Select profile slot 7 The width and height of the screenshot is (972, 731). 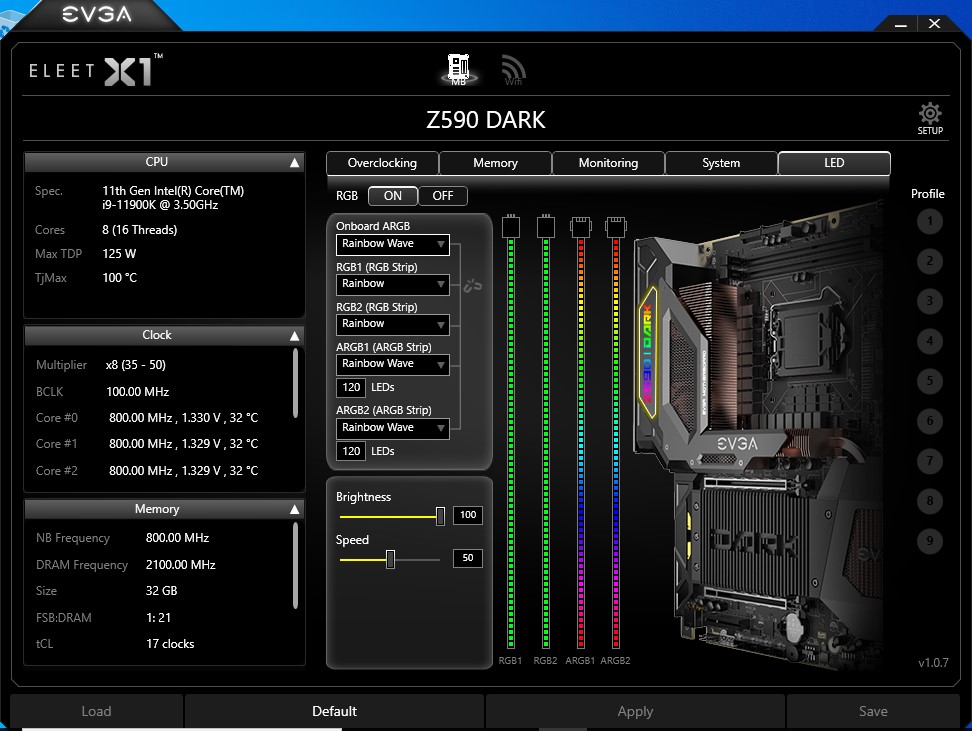coord(929,461)
